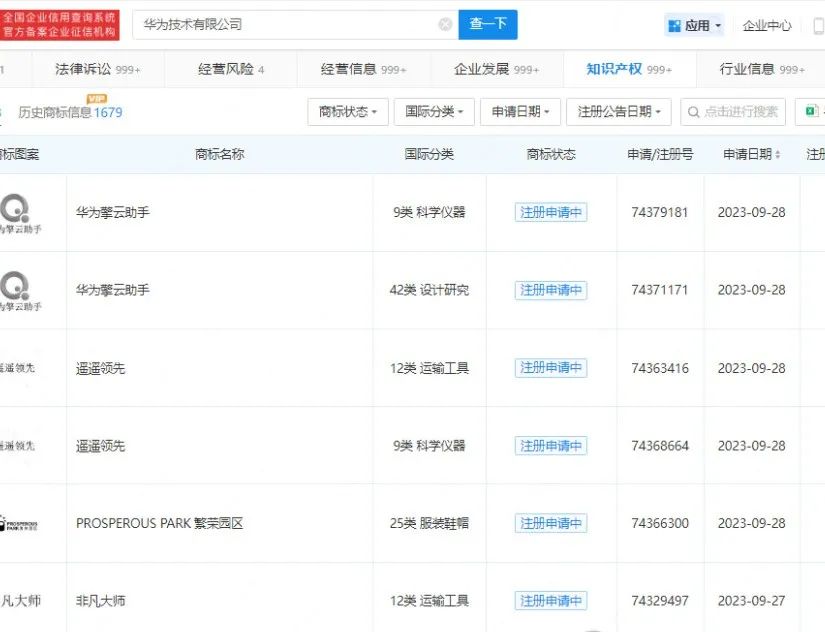Click 非凡大师 trademark name
The height and width of the screenshot is (632, 825).
[100, 600]
